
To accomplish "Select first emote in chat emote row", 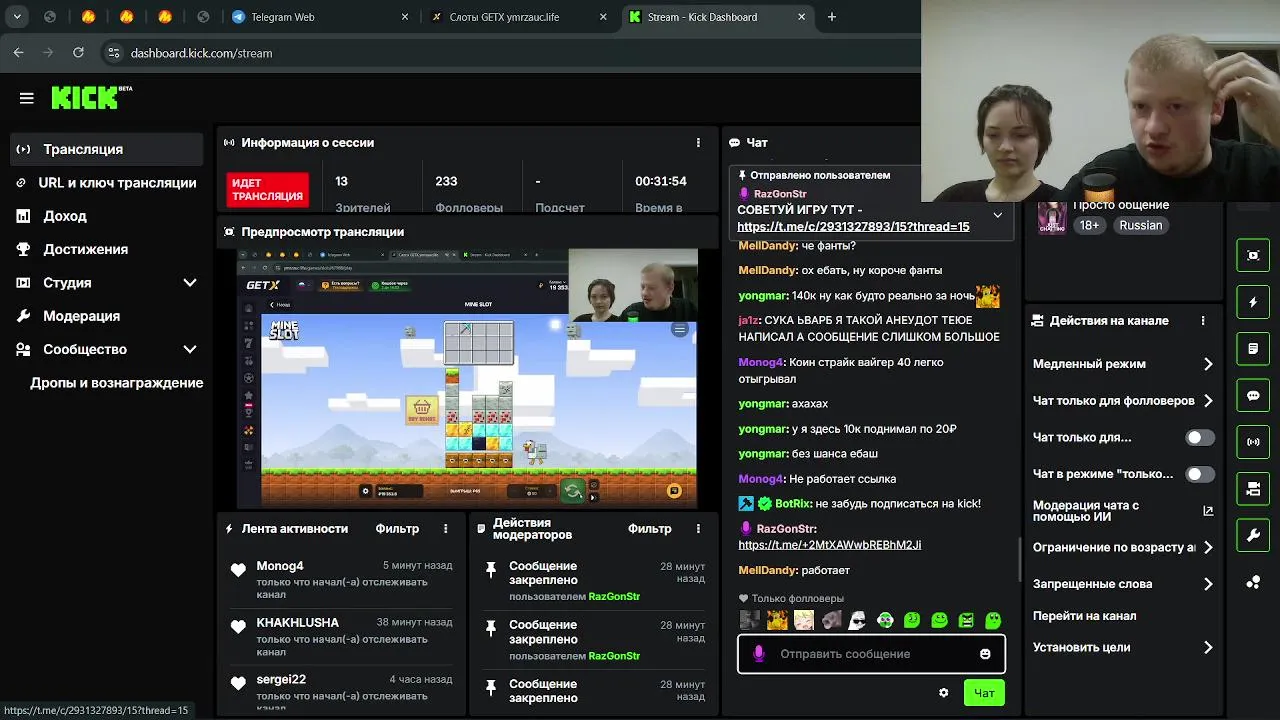I will [x=750, y=620].
